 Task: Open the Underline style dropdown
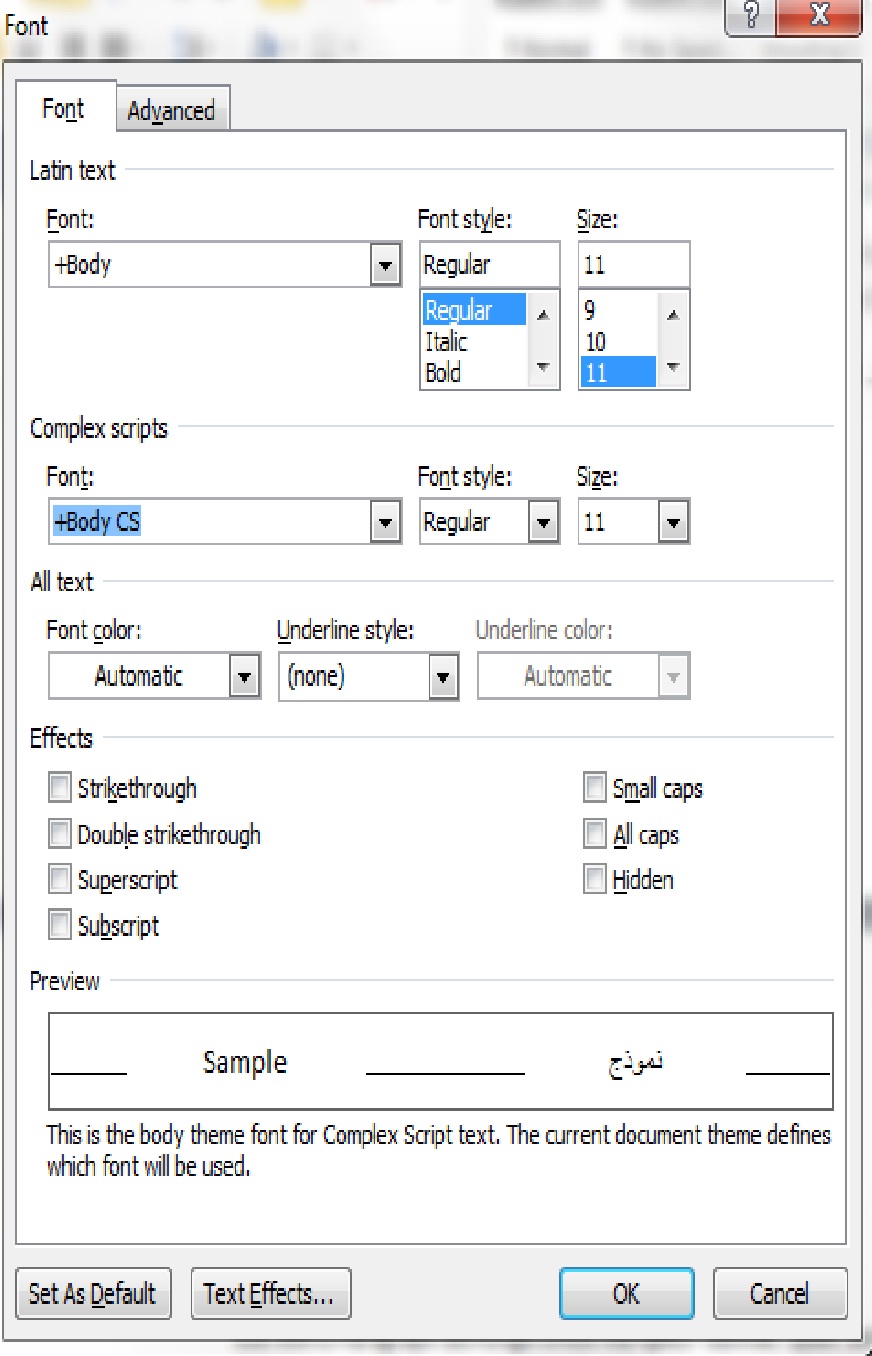(x=443, y=677)
